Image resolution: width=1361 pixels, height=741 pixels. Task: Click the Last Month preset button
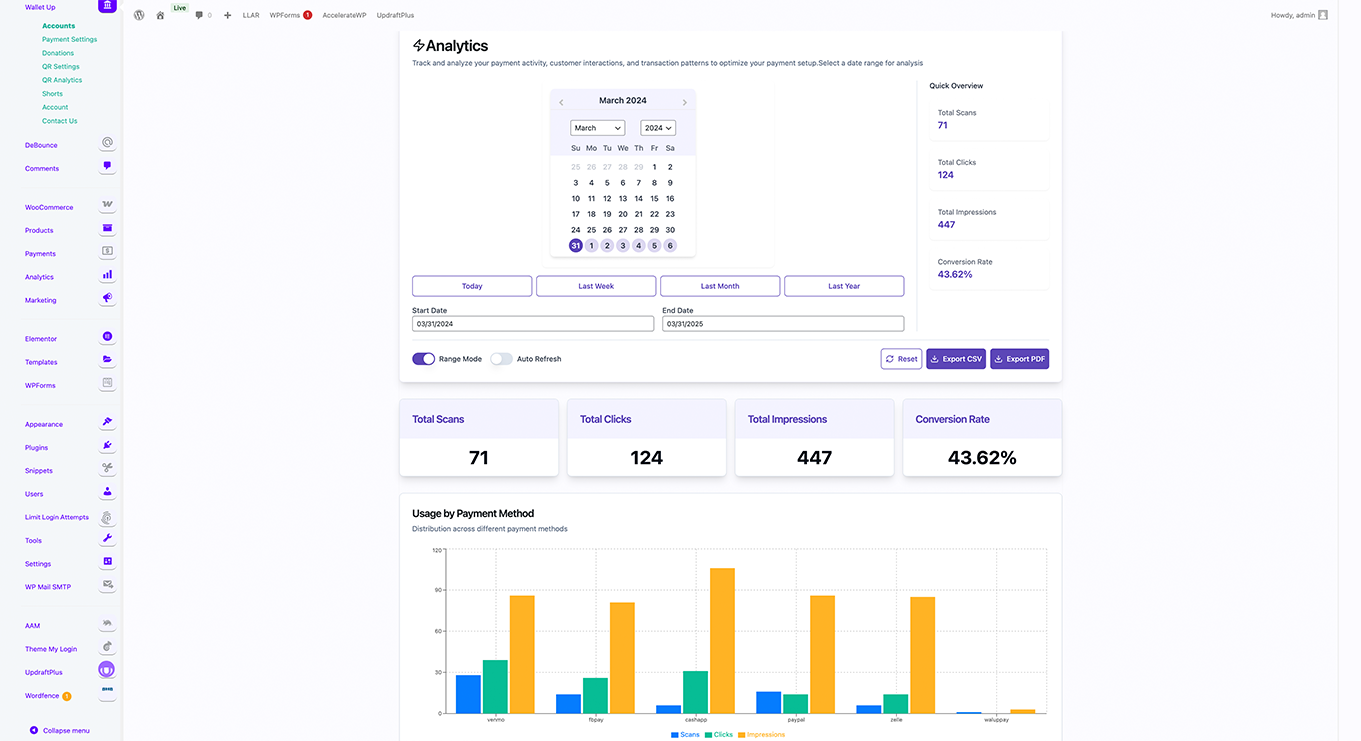pyautogui.click(x=720, y=286)
